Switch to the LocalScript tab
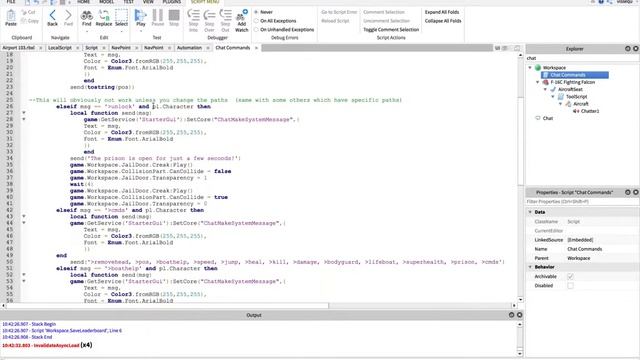The width and height of the screenshot is (640, 360). click(60, 48)
